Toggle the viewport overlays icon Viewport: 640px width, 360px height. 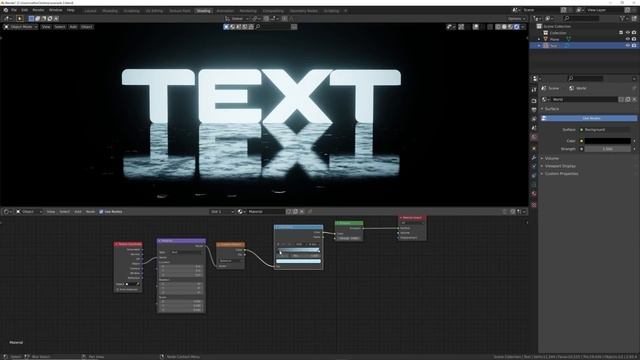point(476,27)
